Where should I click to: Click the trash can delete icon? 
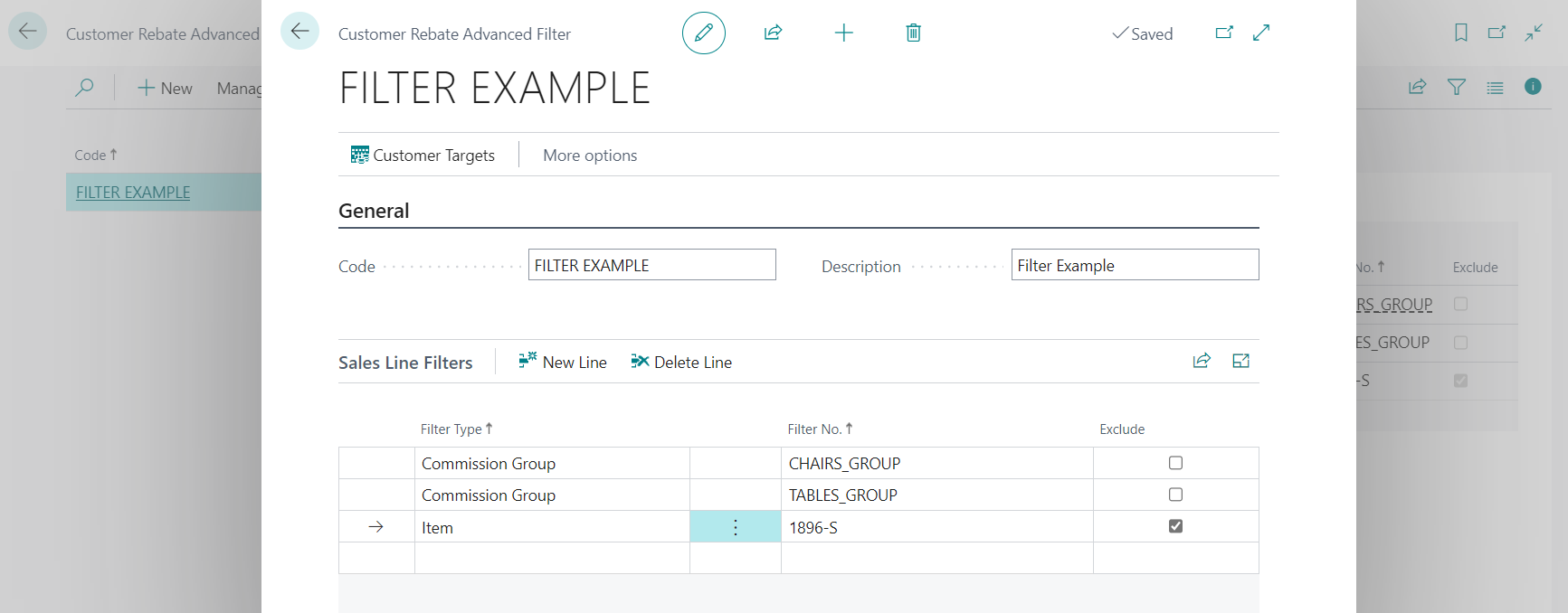click(x=913, y=33)
